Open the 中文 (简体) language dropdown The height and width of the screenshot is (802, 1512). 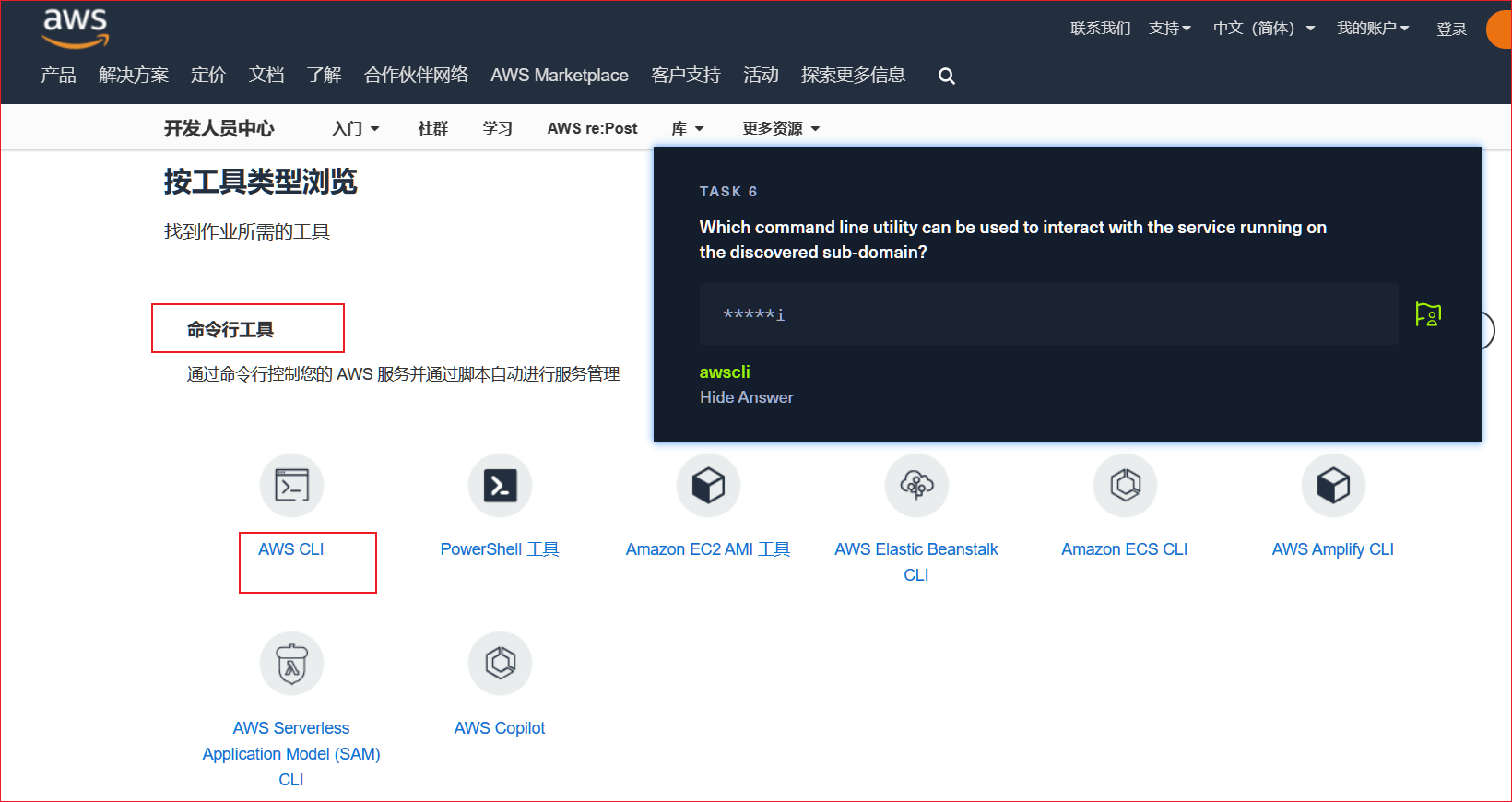pyautogui.click(x=1263, y=29)
